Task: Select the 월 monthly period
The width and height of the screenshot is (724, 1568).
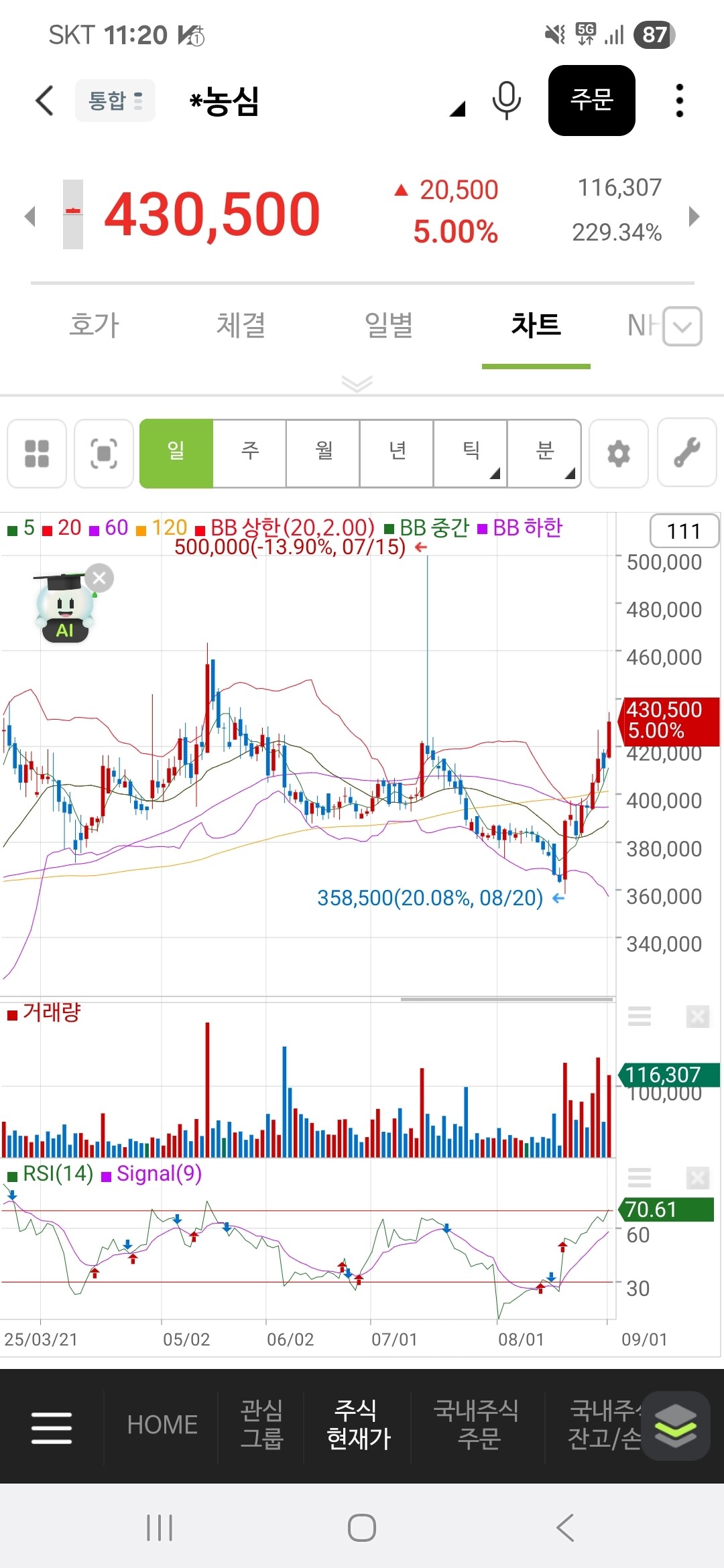Action: [324, 454]
